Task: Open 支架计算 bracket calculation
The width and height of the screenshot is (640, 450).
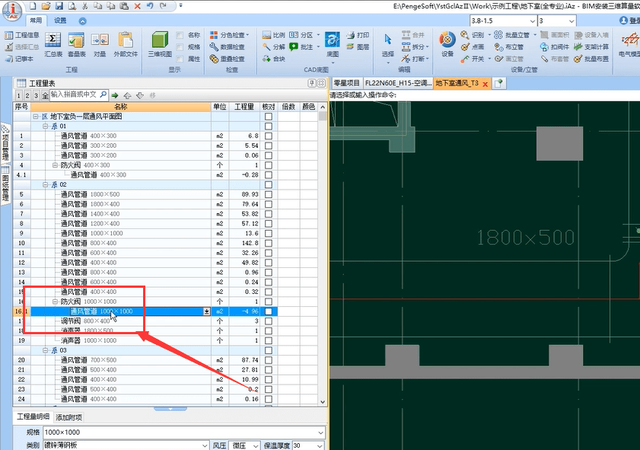Action: coord(591,47)
